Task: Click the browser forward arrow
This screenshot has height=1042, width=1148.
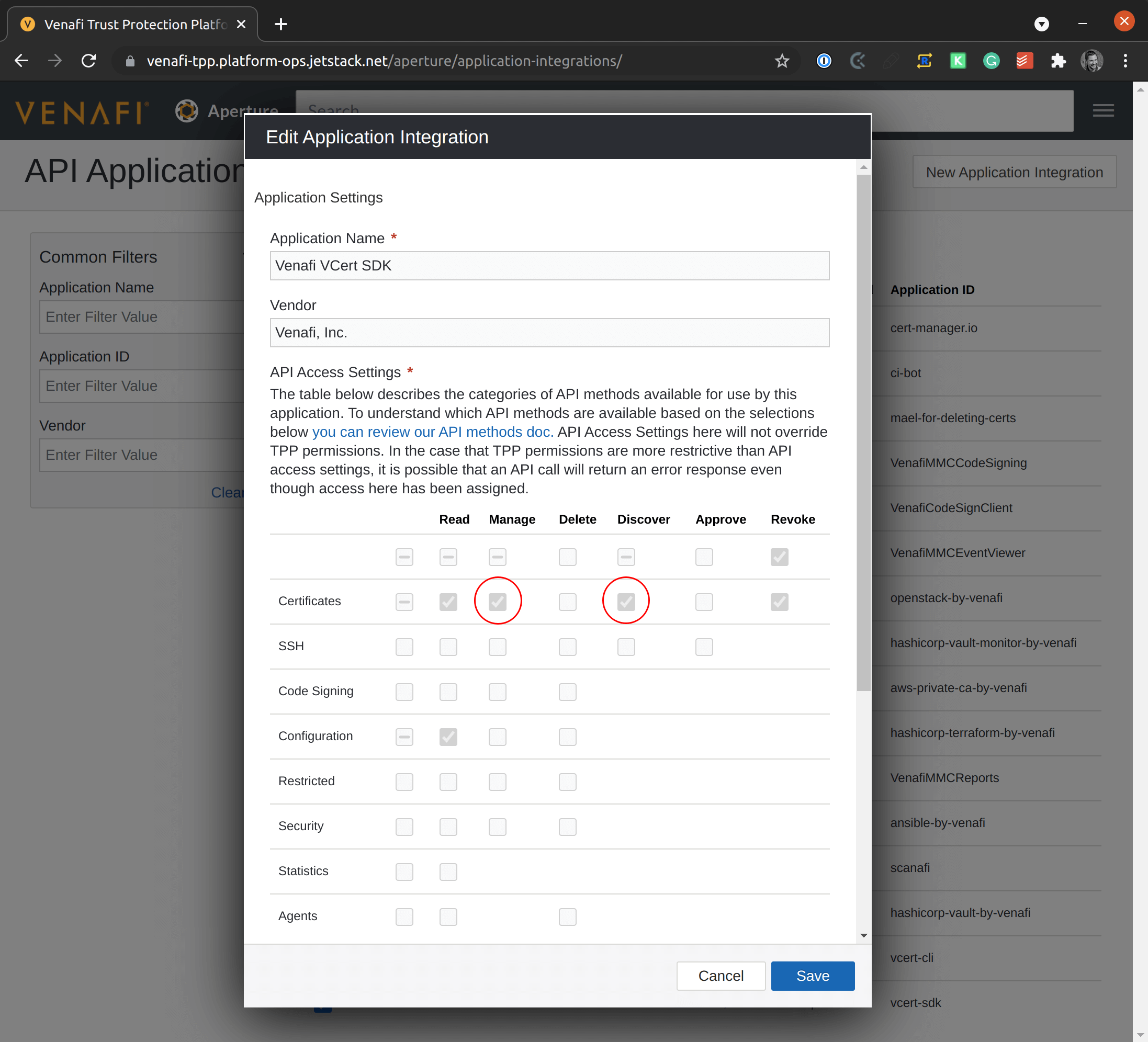Action: [x=54, y=60]
